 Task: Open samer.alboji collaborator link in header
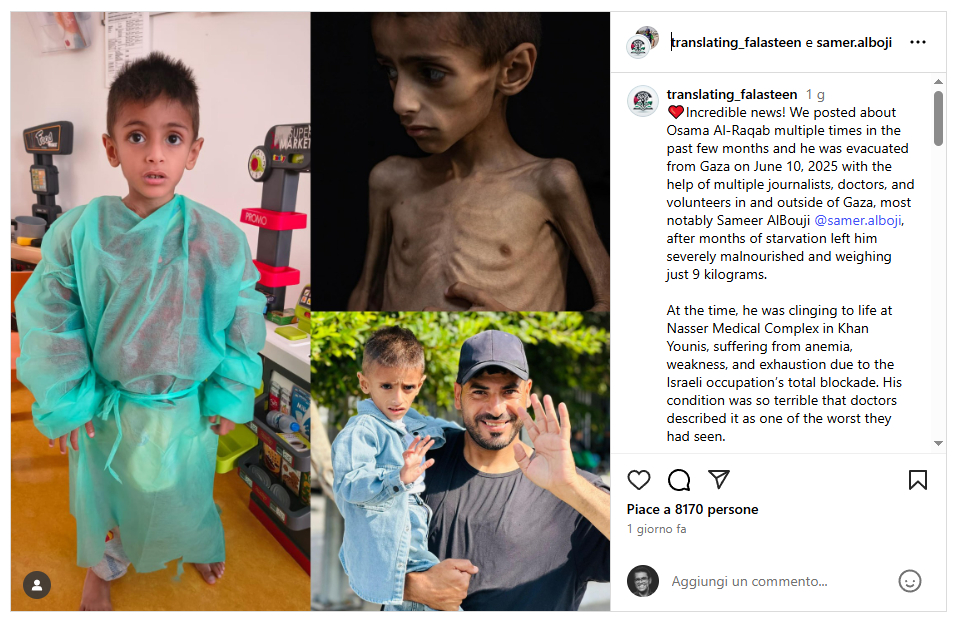coord(854,42)
